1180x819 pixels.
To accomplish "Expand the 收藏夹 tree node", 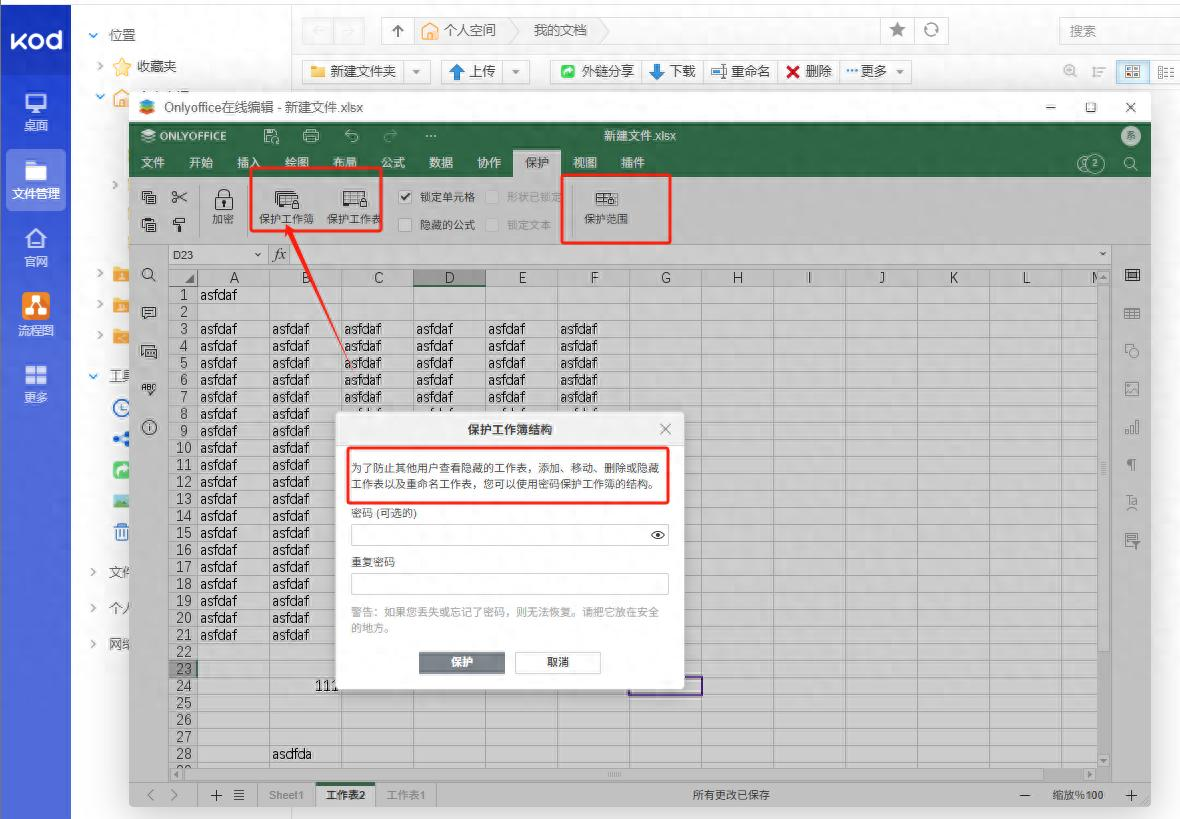I will pos(100,66).
